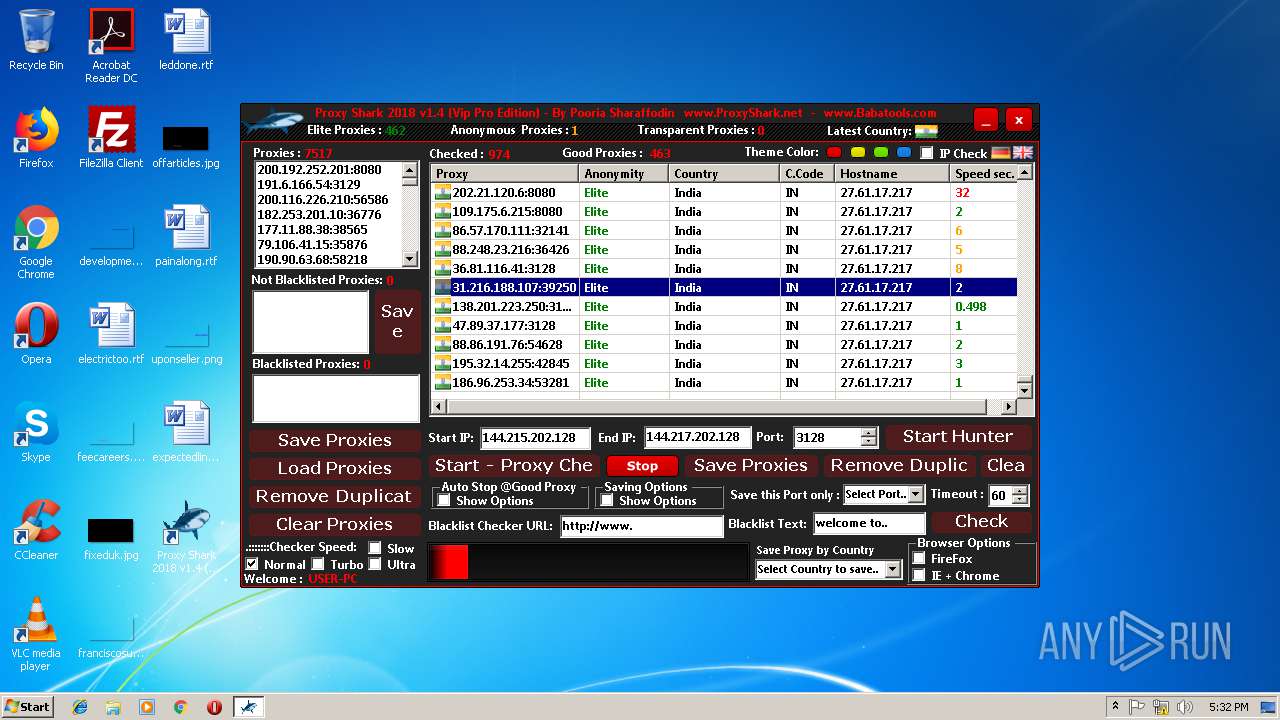The width and height of the screenshot is (1280, 720).
Task: Click Save Proxies button in left panel
Action: click(x=334, y=440)
